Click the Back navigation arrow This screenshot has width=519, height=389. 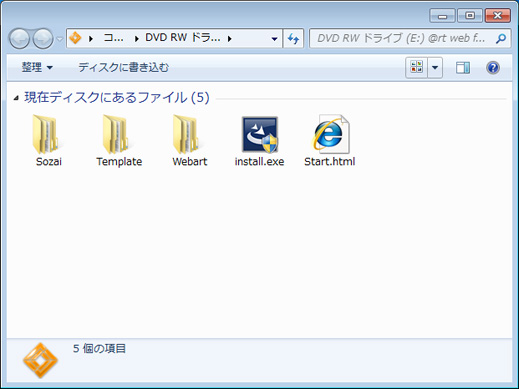(19, 39)
